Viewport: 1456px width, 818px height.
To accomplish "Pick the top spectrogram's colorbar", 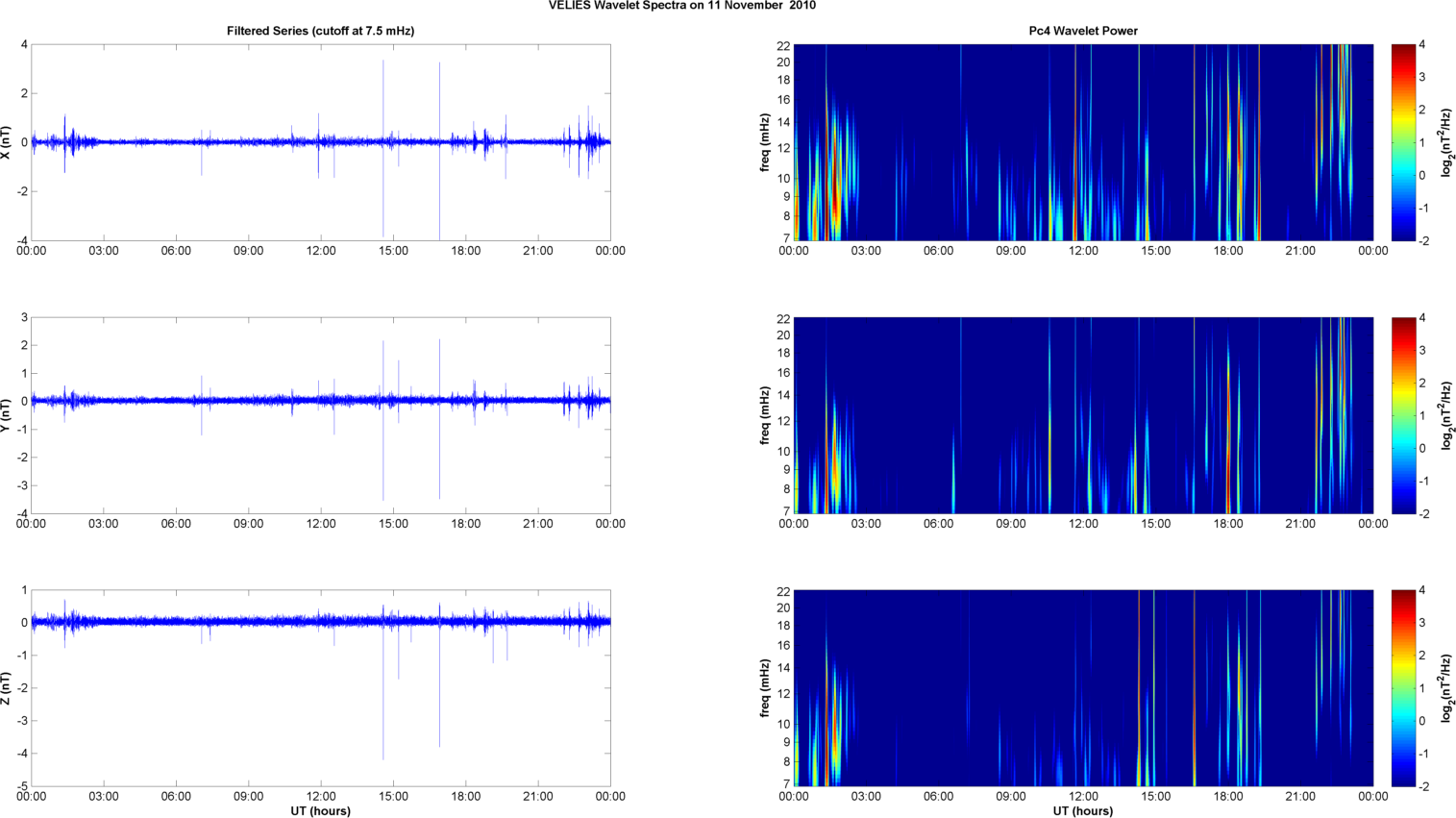I will pos(1403,142).
